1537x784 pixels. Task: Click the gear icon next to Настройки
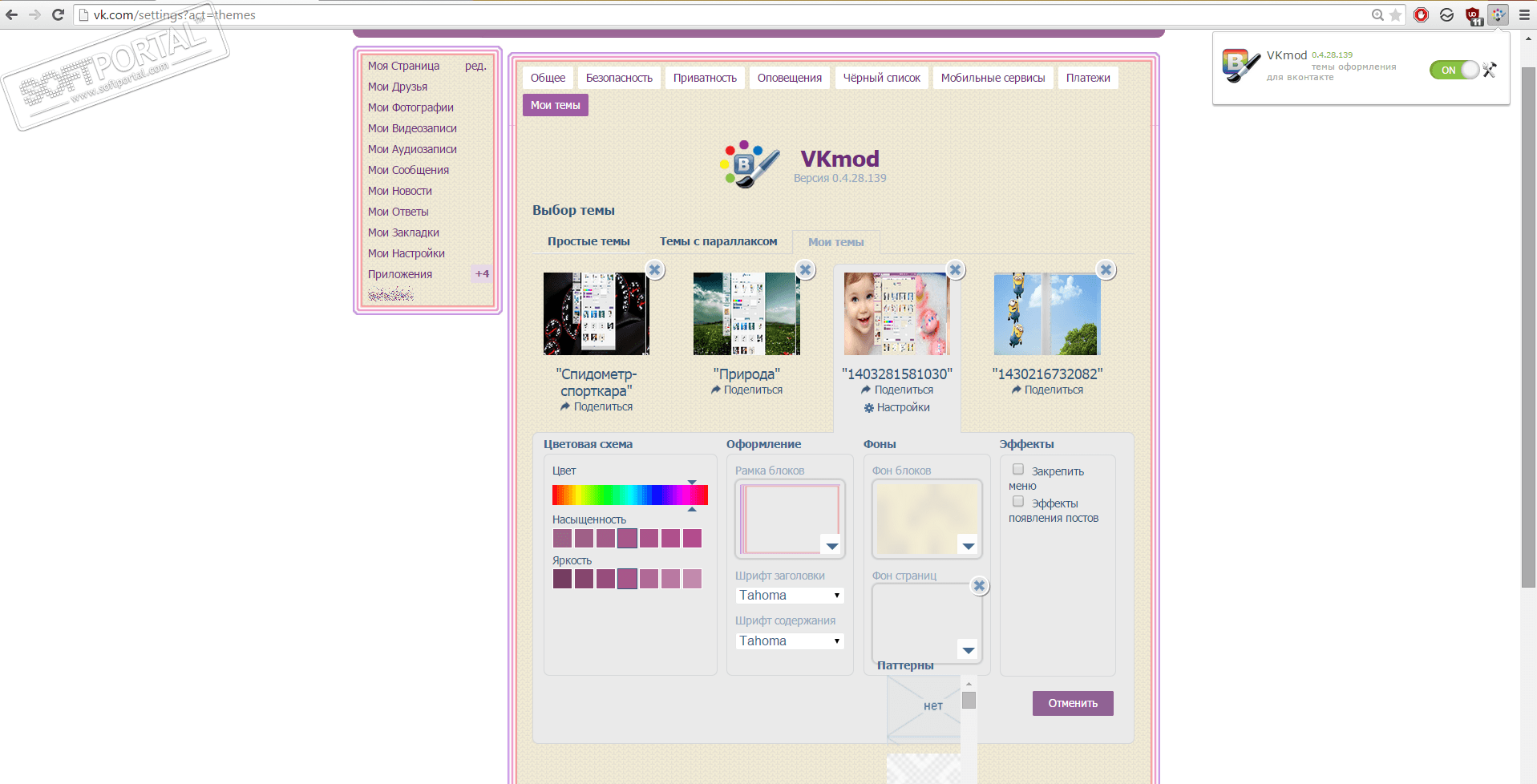[869, 408]
